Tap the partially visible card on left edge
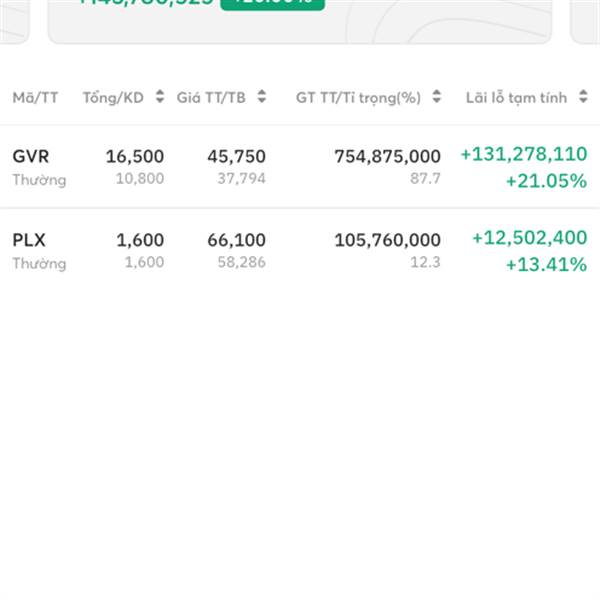Screen dimensions: 600x600 pyautogui.click(x=13, y=20)
